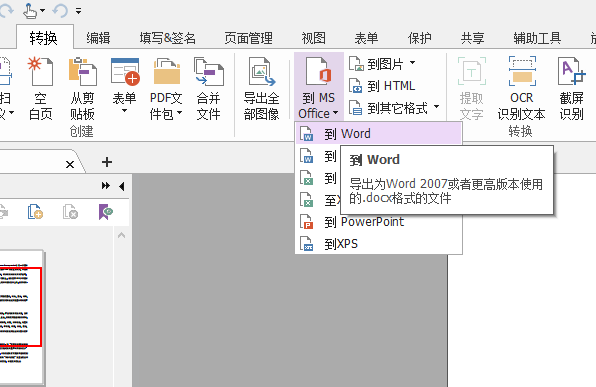Open the 视图 tab
The image size is (596, 387).
pos(314,38)
